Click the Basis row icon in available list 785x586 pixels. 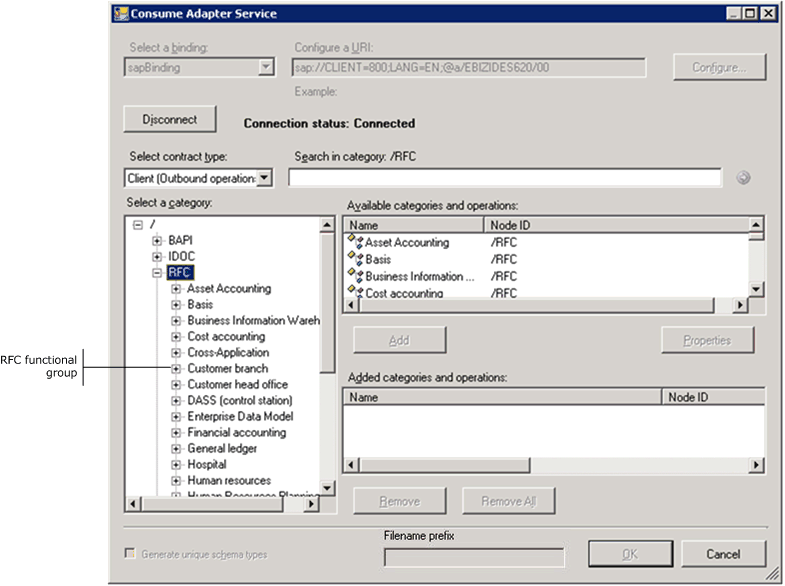click(x=355, y=259)
